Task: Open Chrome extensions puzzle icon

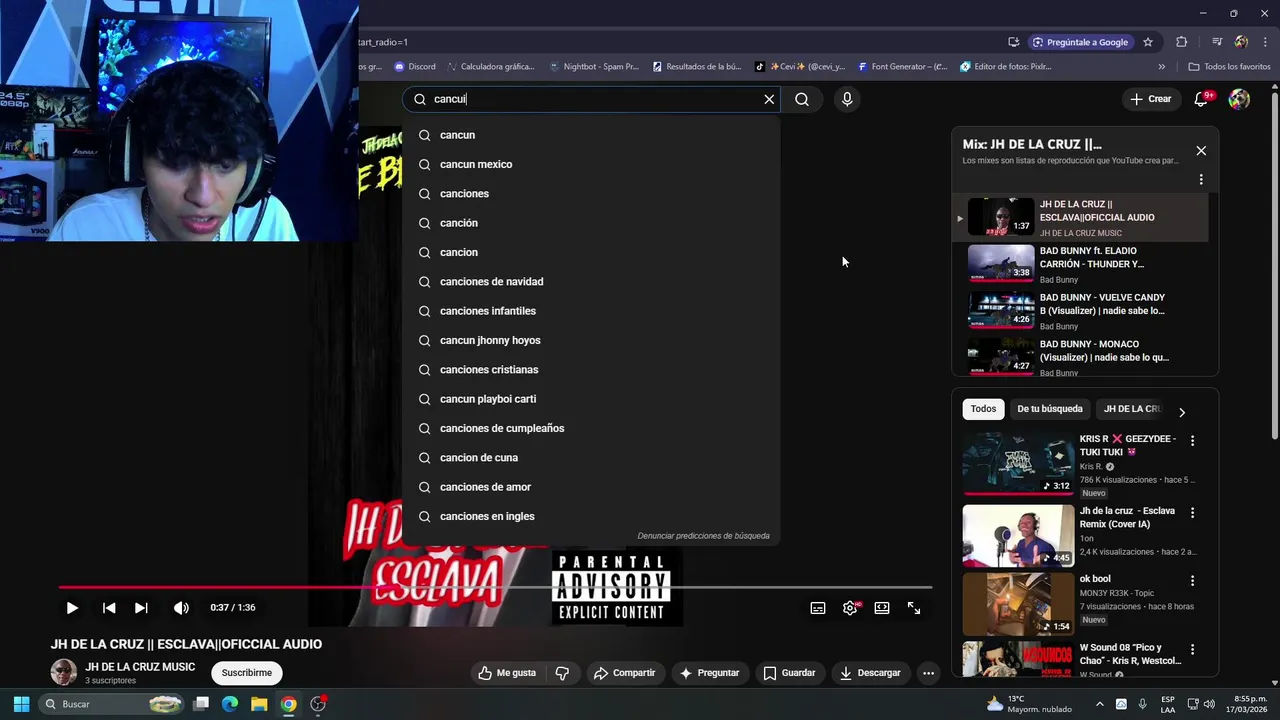Action: coord(1181,42)
